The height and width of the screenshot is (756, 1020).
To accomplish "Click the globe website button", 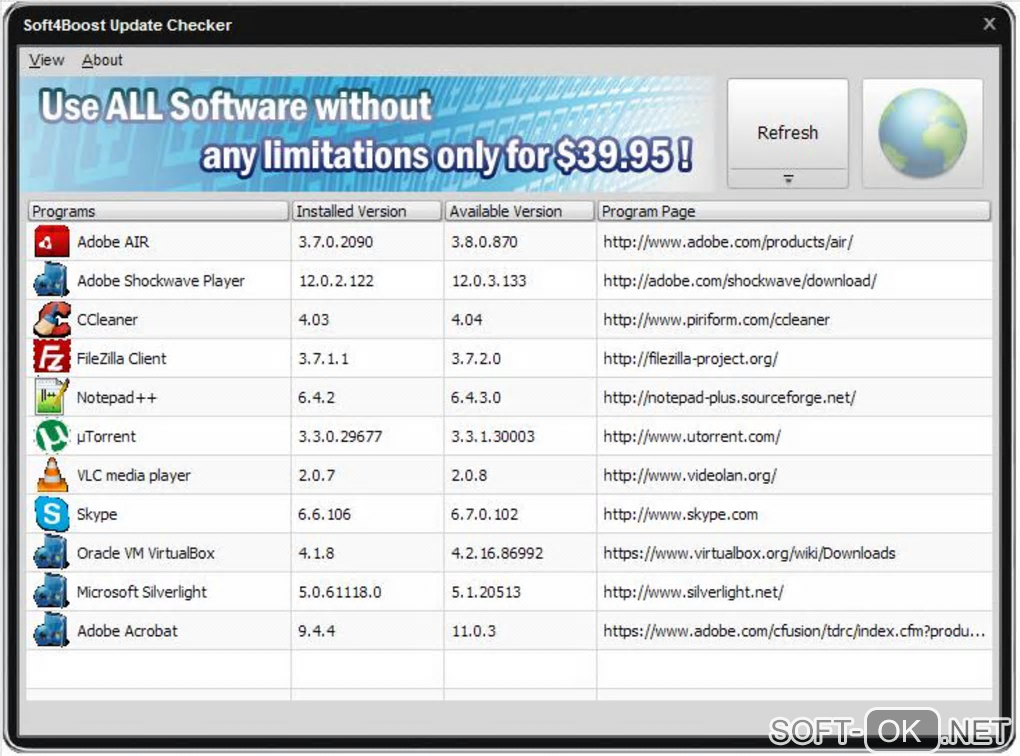I will [922, 133].
